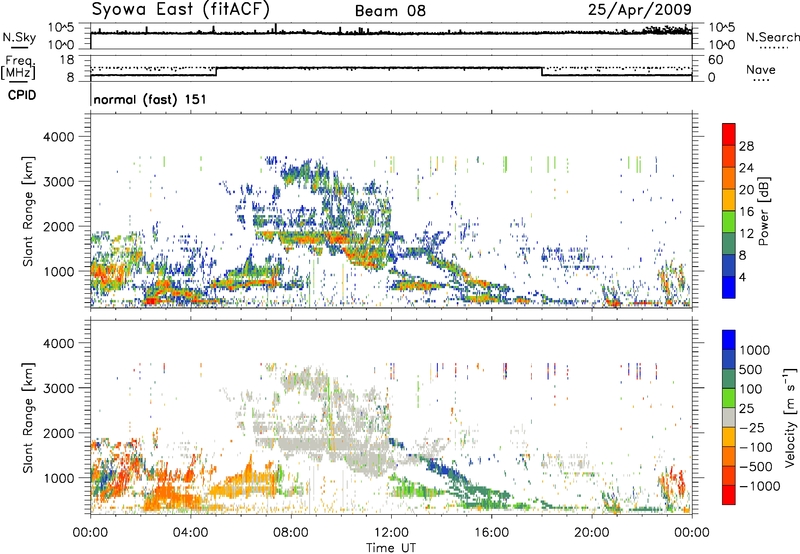800x554 pixels.
Task: Click the red top segment of the Power colorbar
Action: [x=729, y=134]
